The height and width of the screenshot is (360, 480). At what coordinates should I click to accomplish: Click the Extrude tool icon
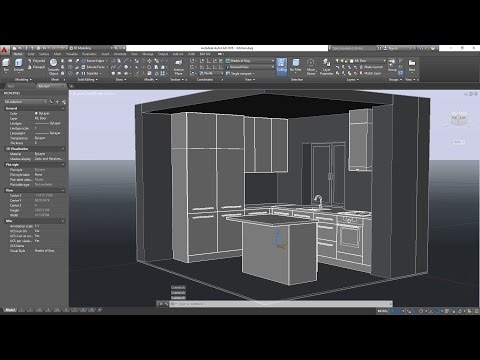(x=19, y=65)
